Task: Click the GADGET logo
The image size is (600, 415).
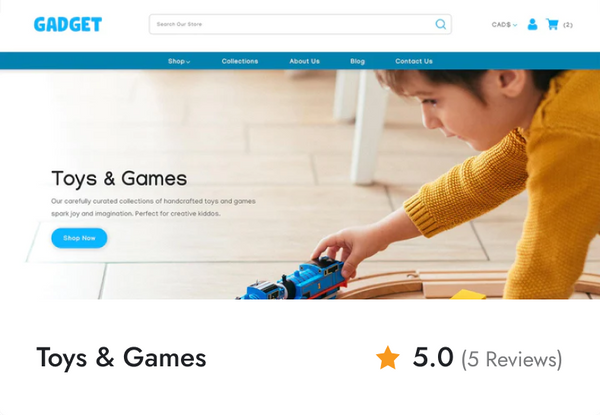Action: pyautogui.click(x=68, y=24)
